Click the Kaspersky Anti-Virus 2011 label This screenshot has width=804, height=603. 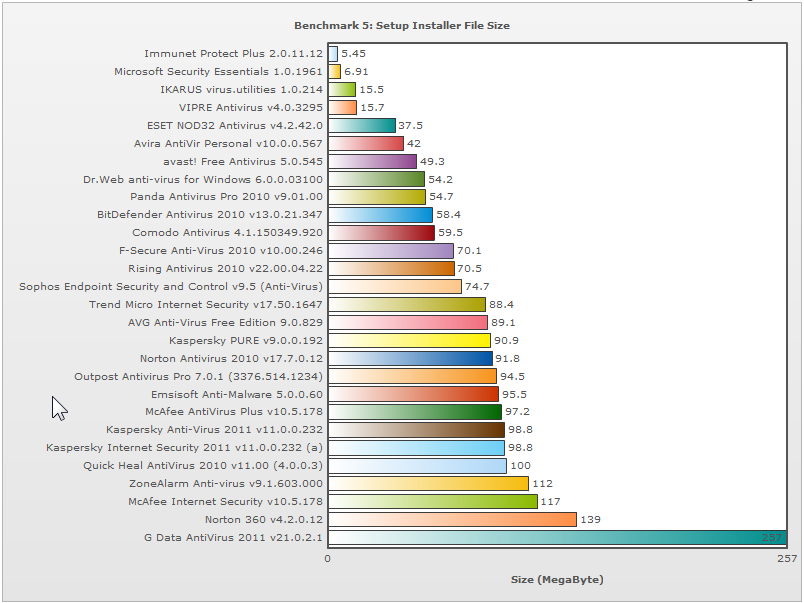pyautogui.click(x=214, y=429)
